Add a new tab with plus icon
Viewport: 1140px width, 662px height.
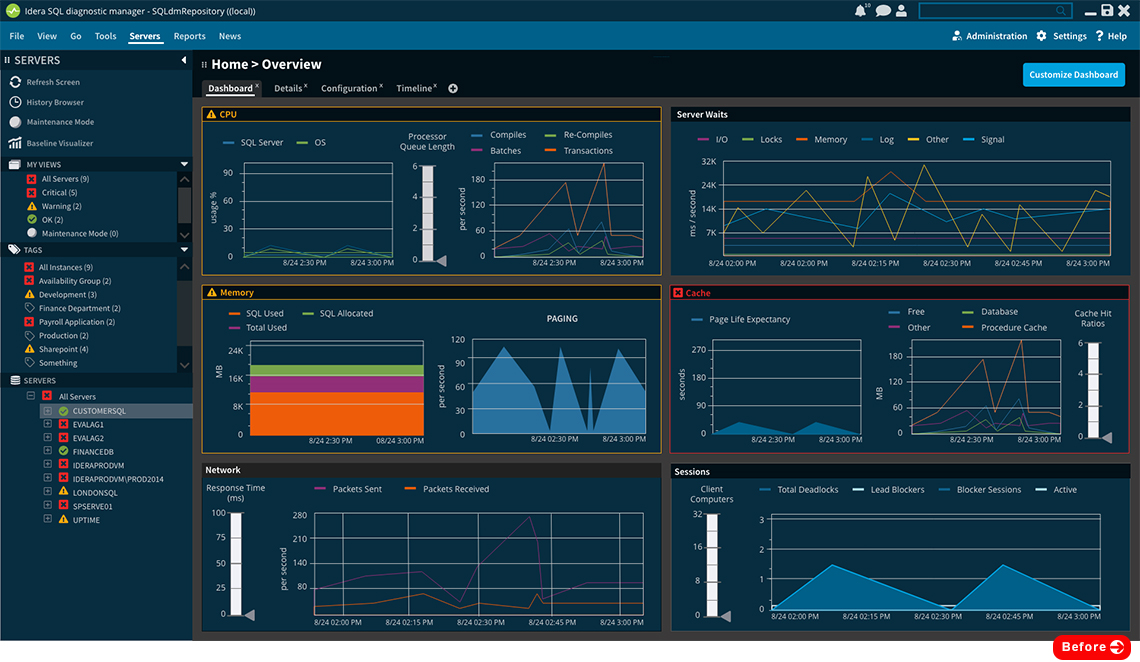coord(453,89)
